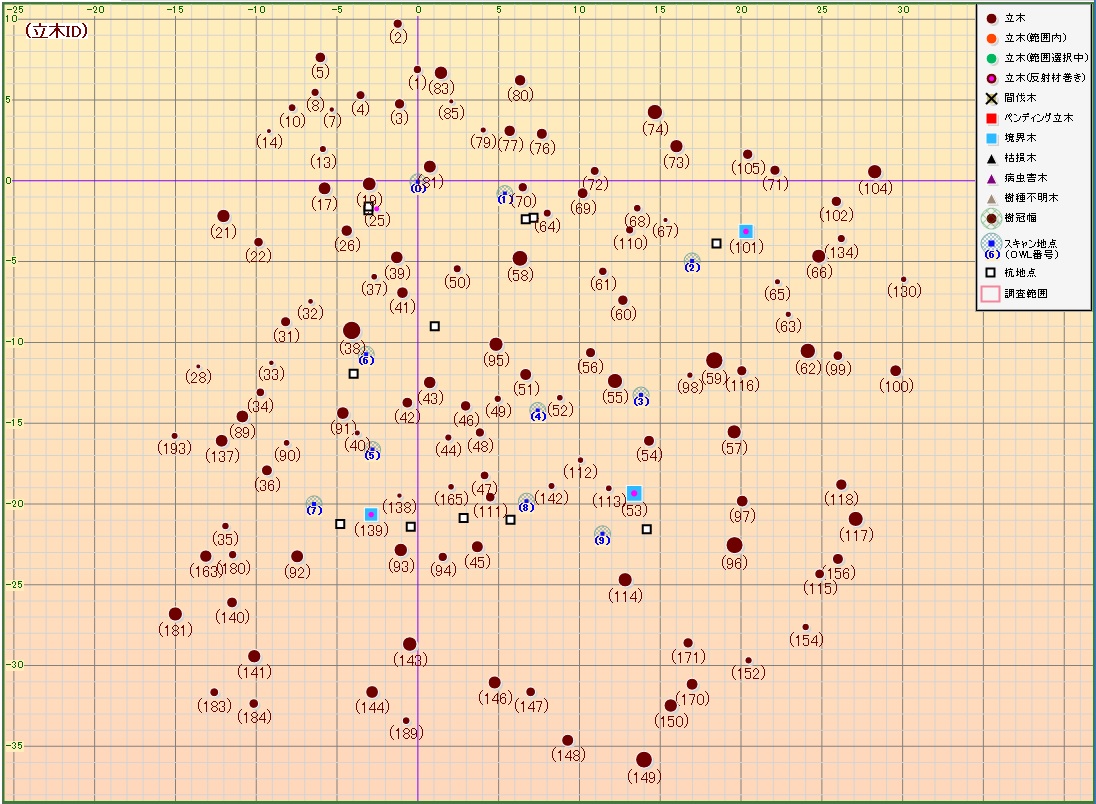Click tree marker 148
The image size is (1096, 804).
tap(568, 740)
